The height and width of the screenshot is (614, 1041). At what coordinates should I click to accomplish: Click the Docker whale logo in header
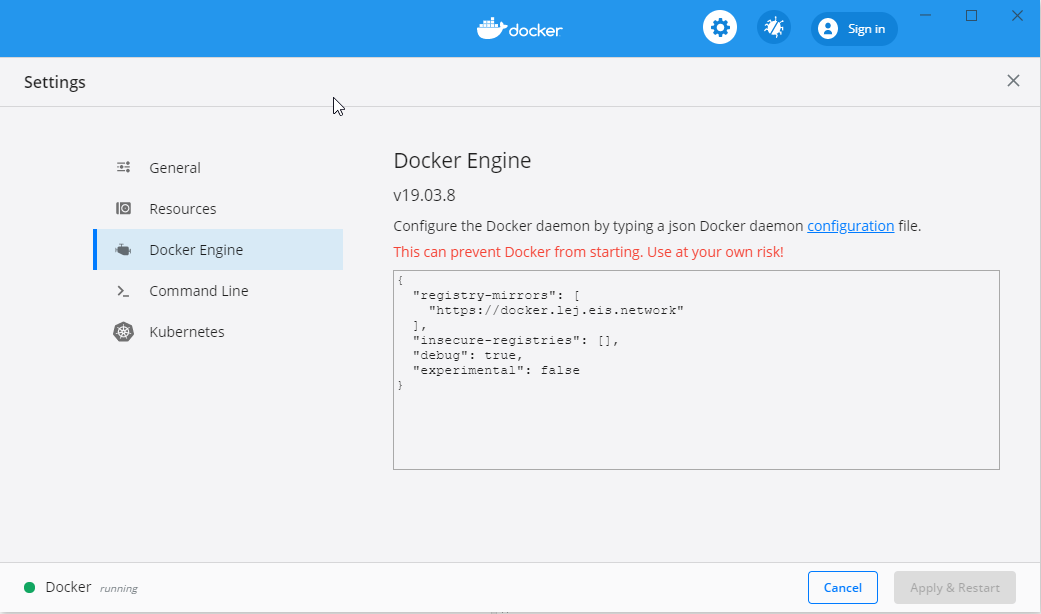pyautogui.click(x=491, y=28)
